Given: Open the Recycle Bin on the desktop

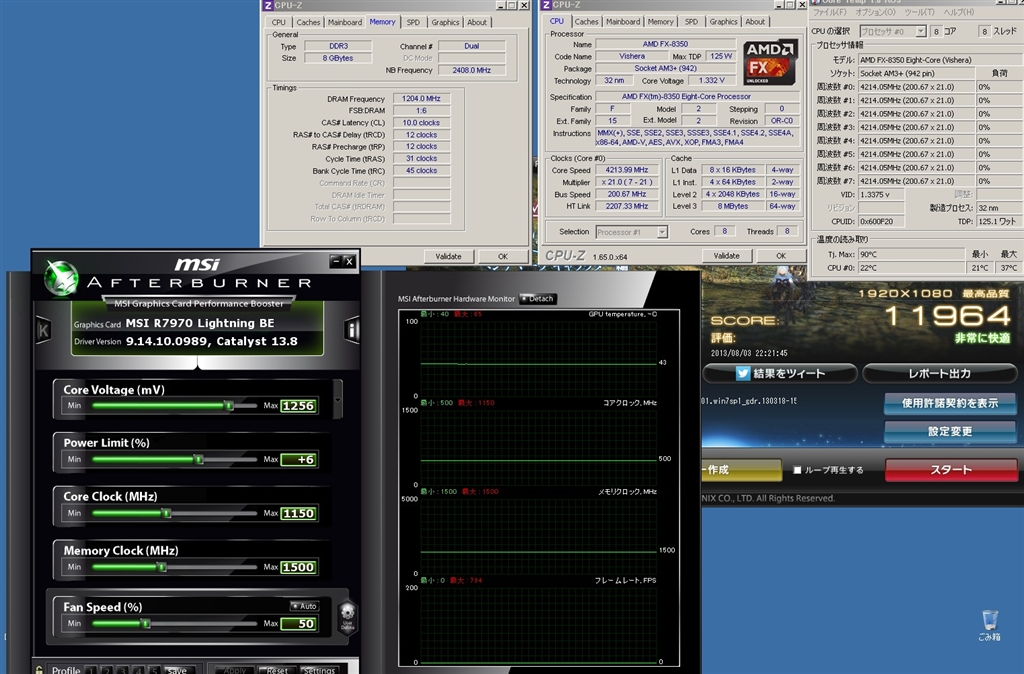Looking at the screenshot, I should [989, 626].
